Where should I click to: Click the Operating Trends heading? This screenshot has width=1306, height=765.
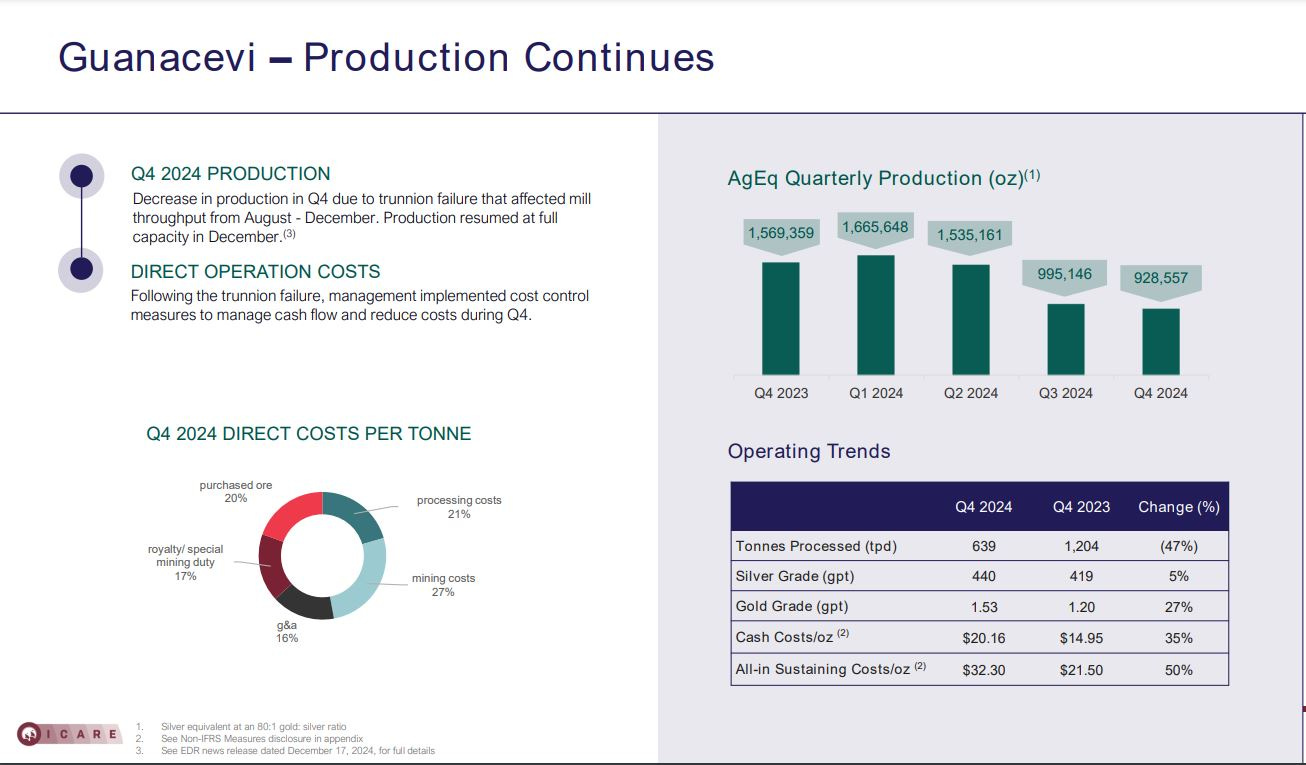point(809,451)
